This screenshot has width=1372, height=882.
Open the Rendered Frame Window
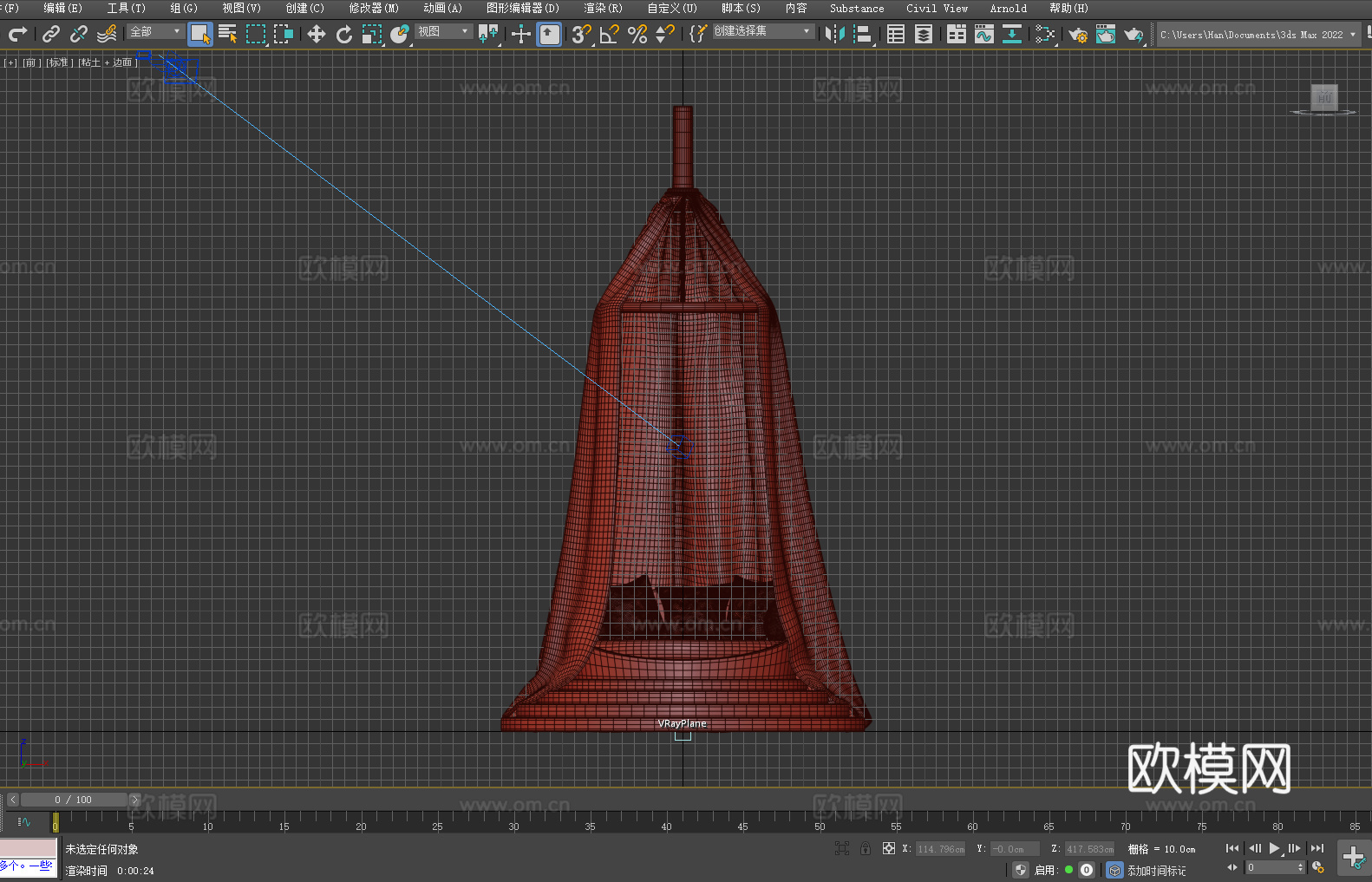tap(1105, 34)
